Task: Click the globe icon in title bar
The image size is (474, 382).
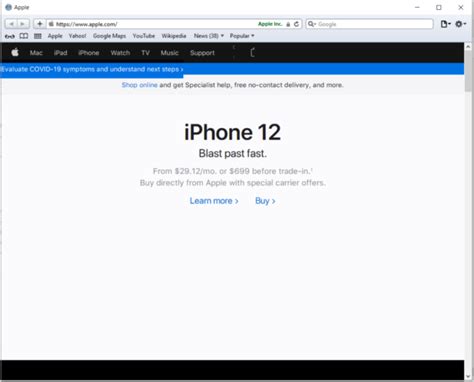Action: [8, 7]
